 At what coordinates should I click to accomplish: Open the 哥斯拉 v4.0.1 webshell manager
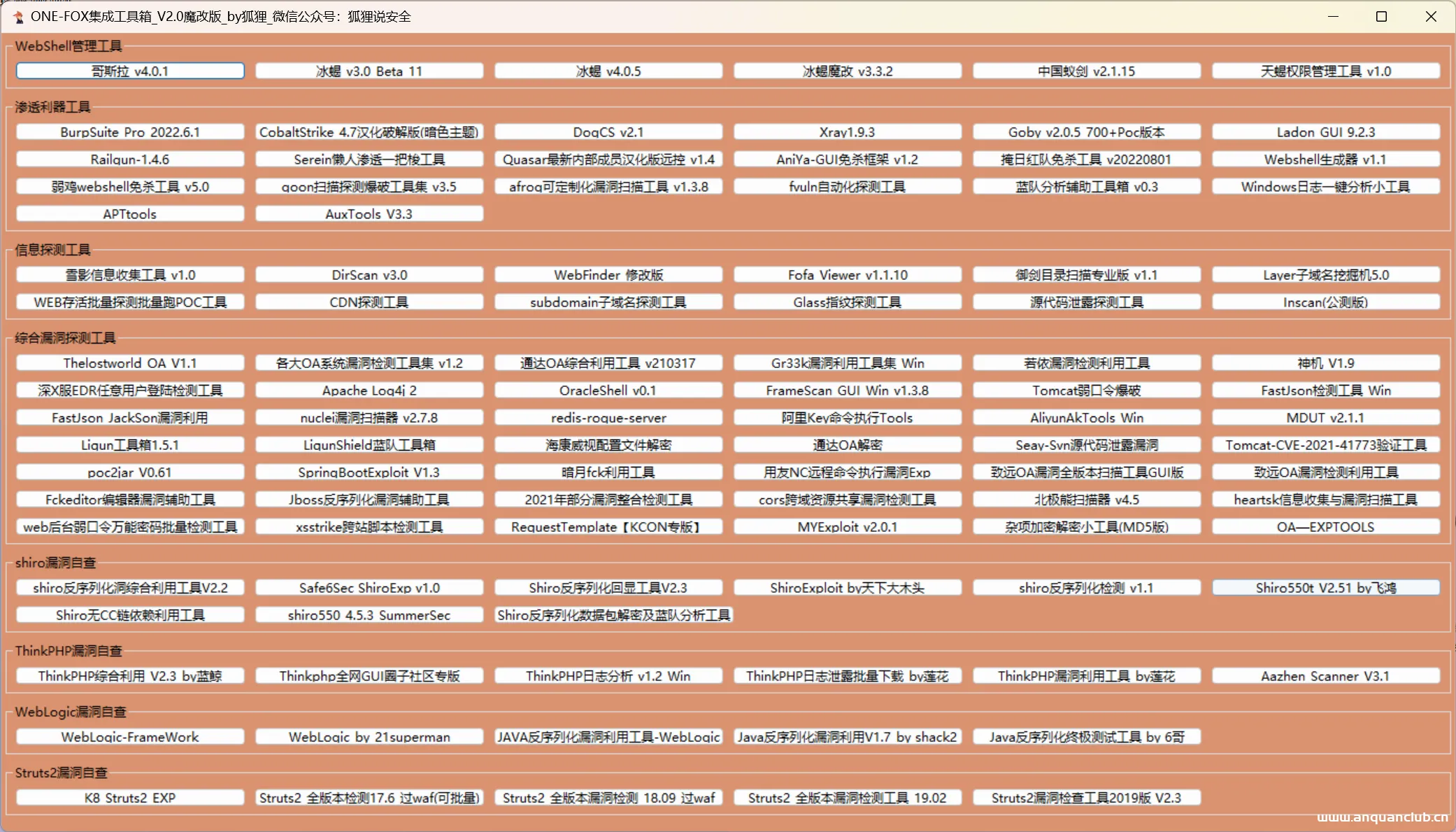coord(130,71)
